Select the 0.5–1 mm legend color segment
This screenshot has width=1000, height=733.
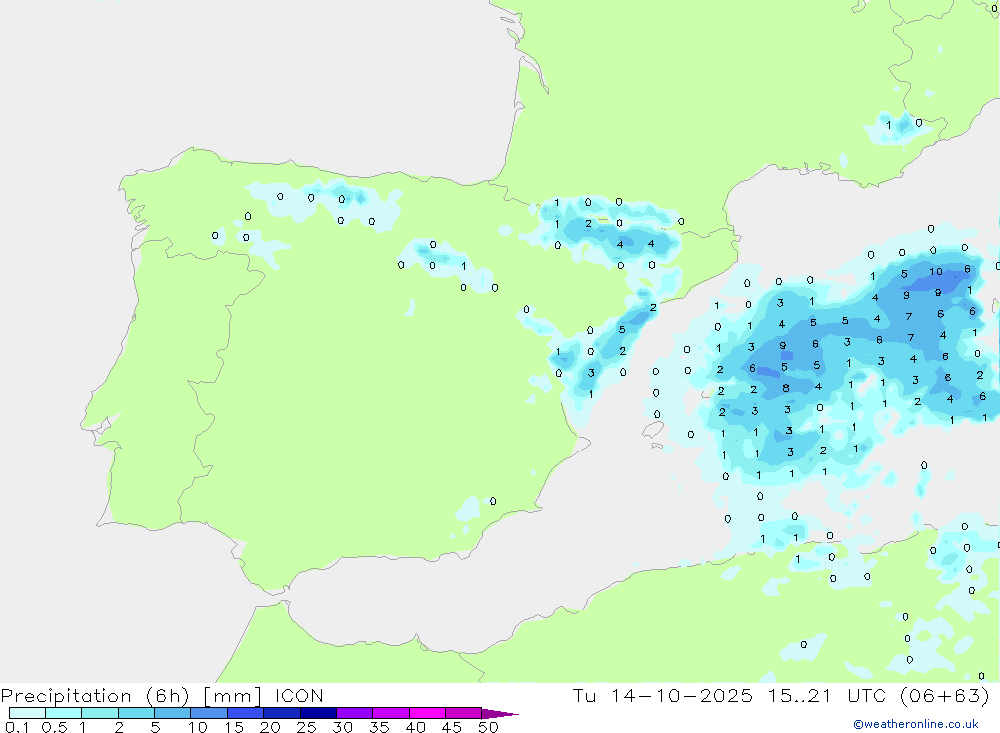point(64,713)
